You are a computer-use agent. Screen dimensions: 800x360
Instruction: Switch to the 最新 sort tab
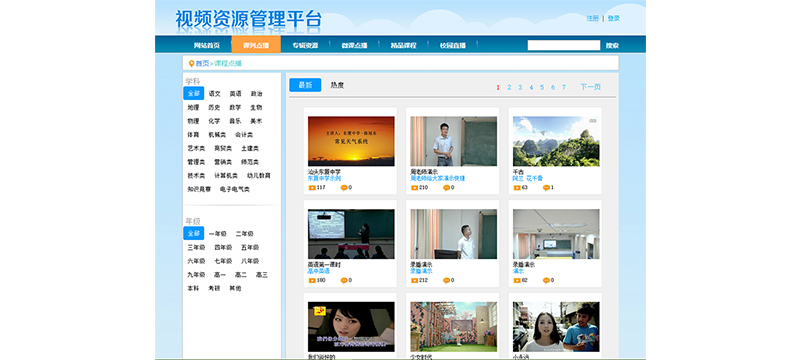[305, 85]
